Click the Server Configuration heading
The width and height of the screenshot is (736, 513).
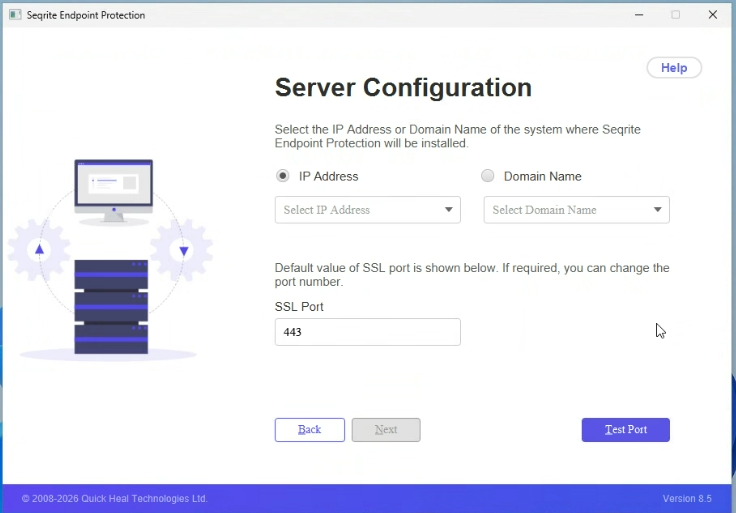403,88
